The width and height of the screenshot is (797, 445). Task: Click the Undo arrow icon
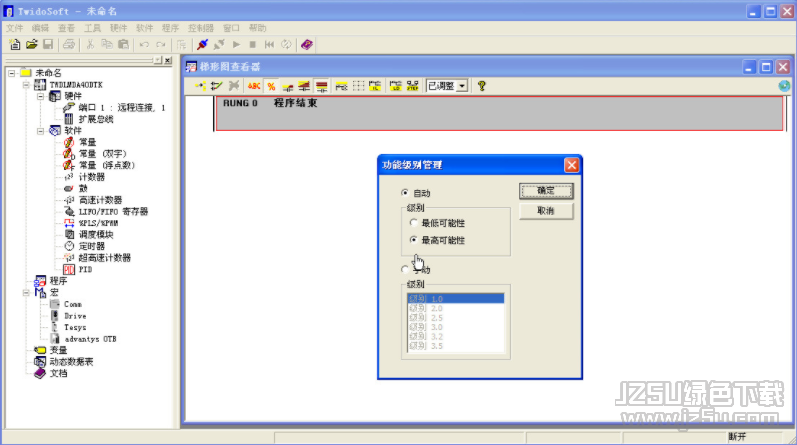[144, 45]
